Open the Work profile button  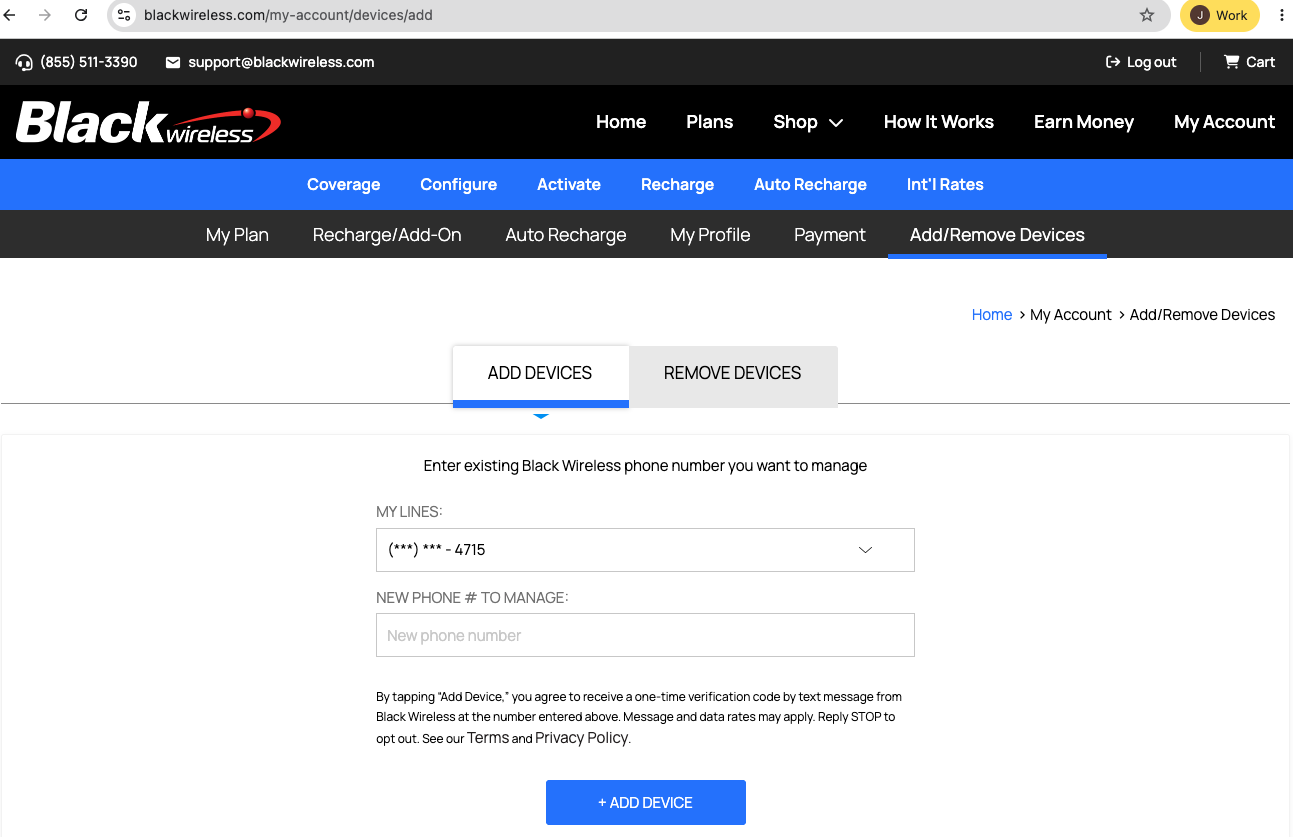pos(1219,15)
